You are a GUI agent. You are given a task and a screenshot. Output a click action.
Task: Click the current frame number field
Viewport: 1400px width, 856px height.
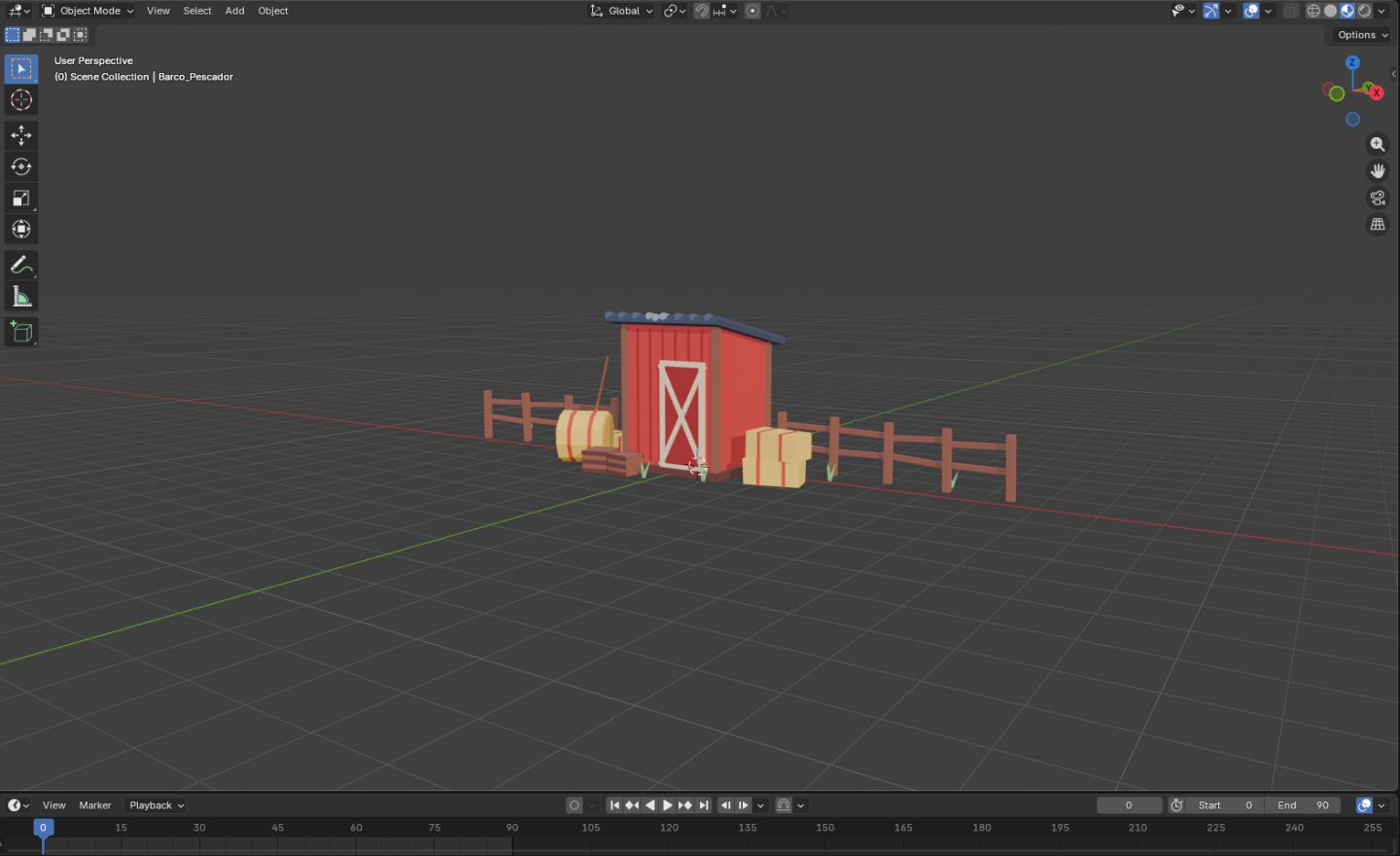[x=1129, y=805]
